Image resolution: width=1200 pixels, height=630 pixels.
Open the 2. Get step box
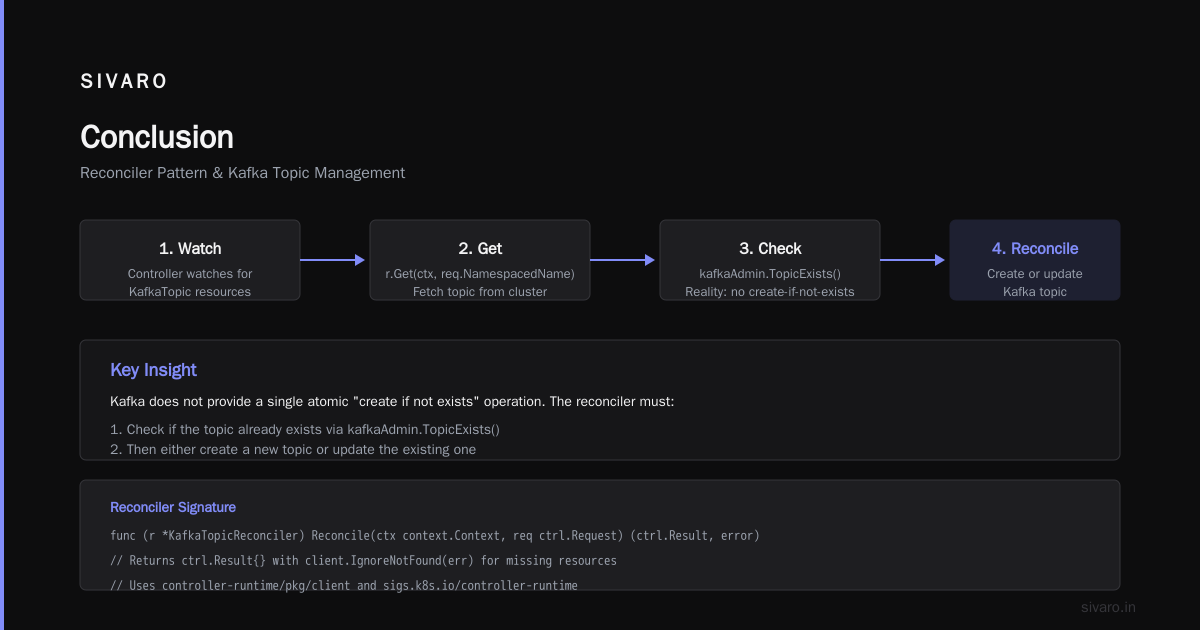[480, 260]
